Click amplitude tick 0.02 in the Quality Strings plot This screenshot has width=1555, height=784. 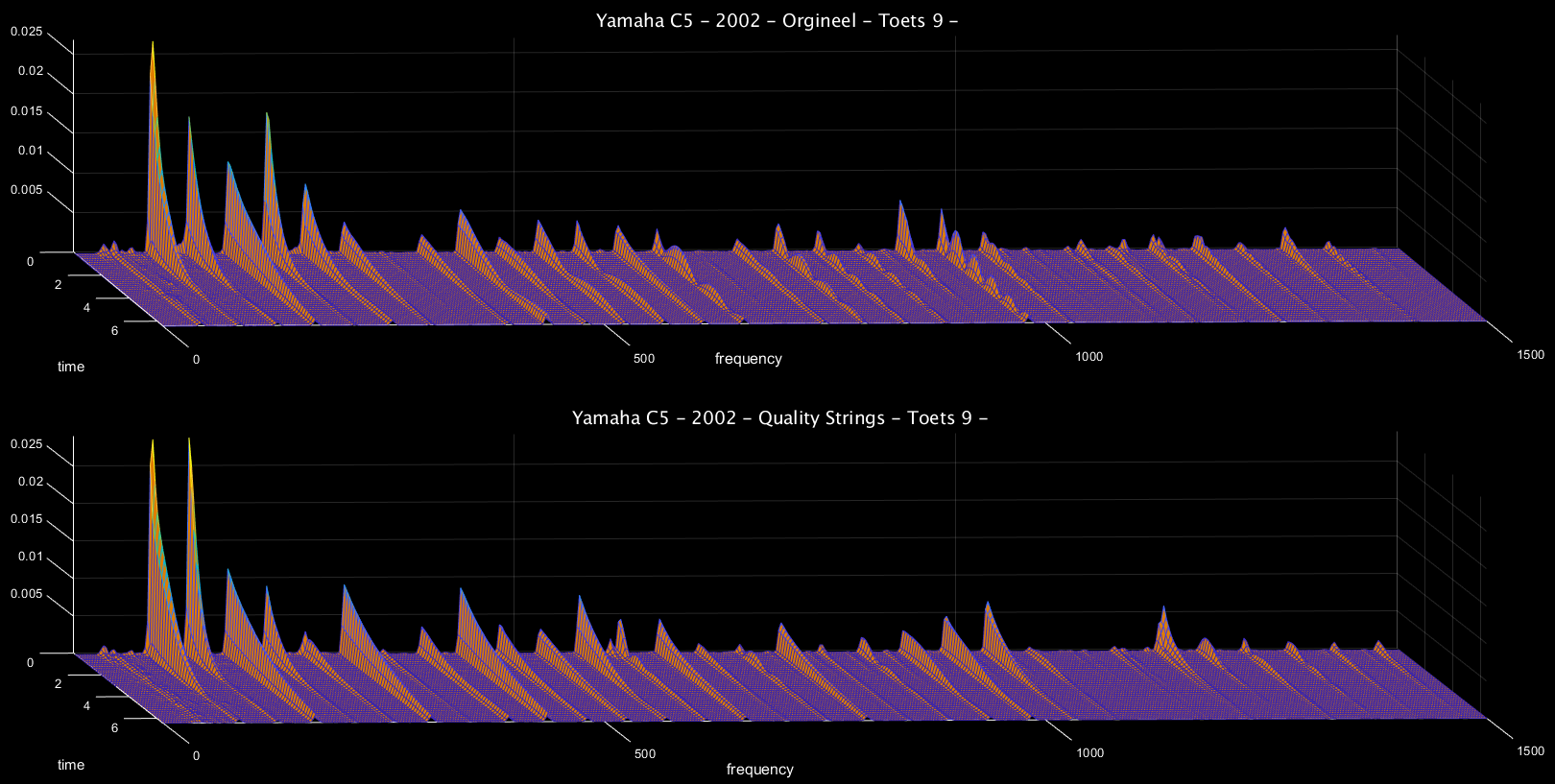(x=29, y=482)
